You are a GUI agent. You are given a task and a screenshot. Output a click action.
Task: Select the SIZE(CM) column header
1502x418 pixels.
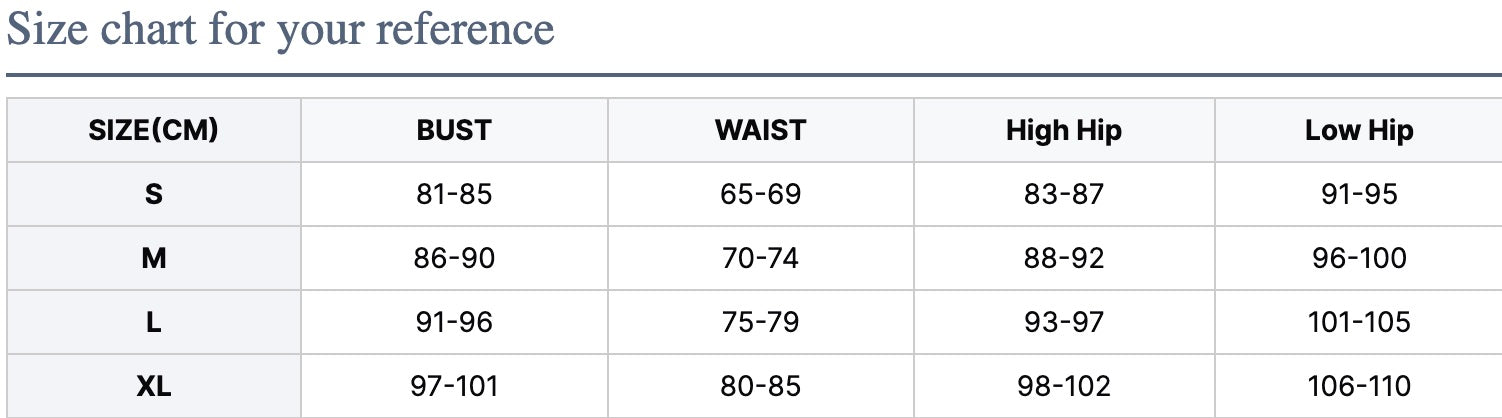tap(153, 130)
